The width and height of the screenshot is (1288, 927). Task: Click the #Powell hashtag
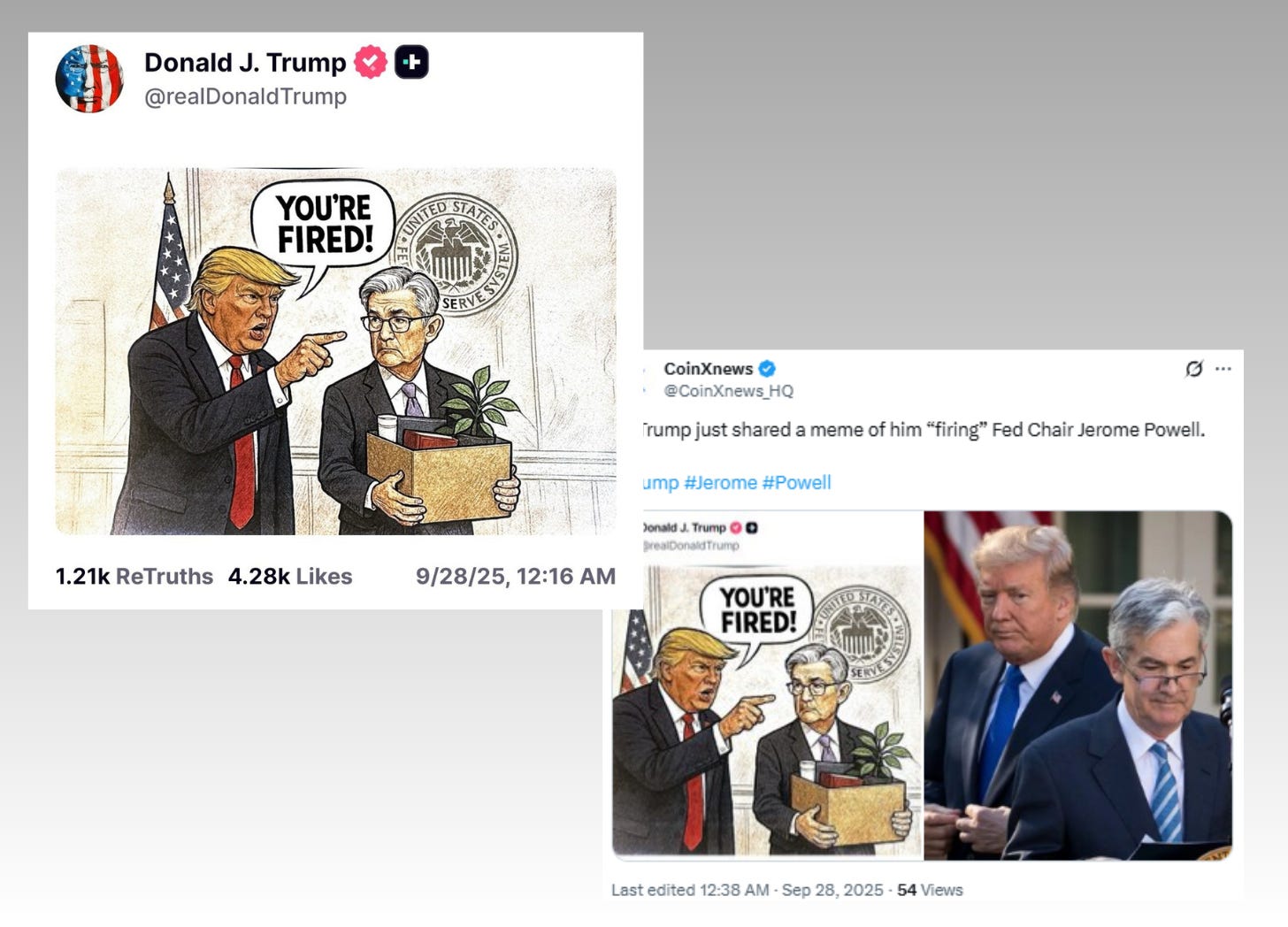796,483
